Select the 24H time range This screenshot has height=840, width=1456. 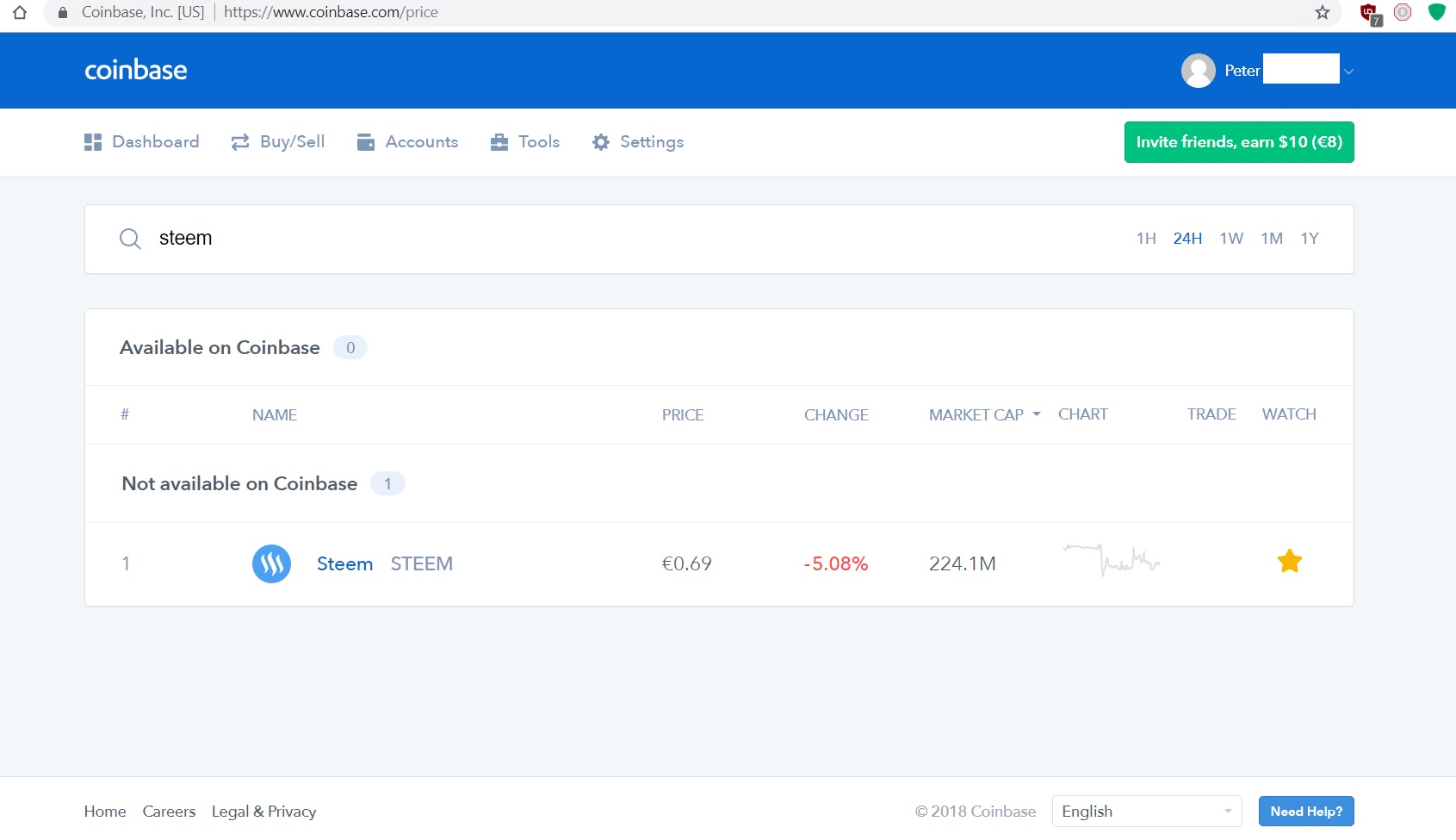pyautogui.click(x=1187, y=239)
